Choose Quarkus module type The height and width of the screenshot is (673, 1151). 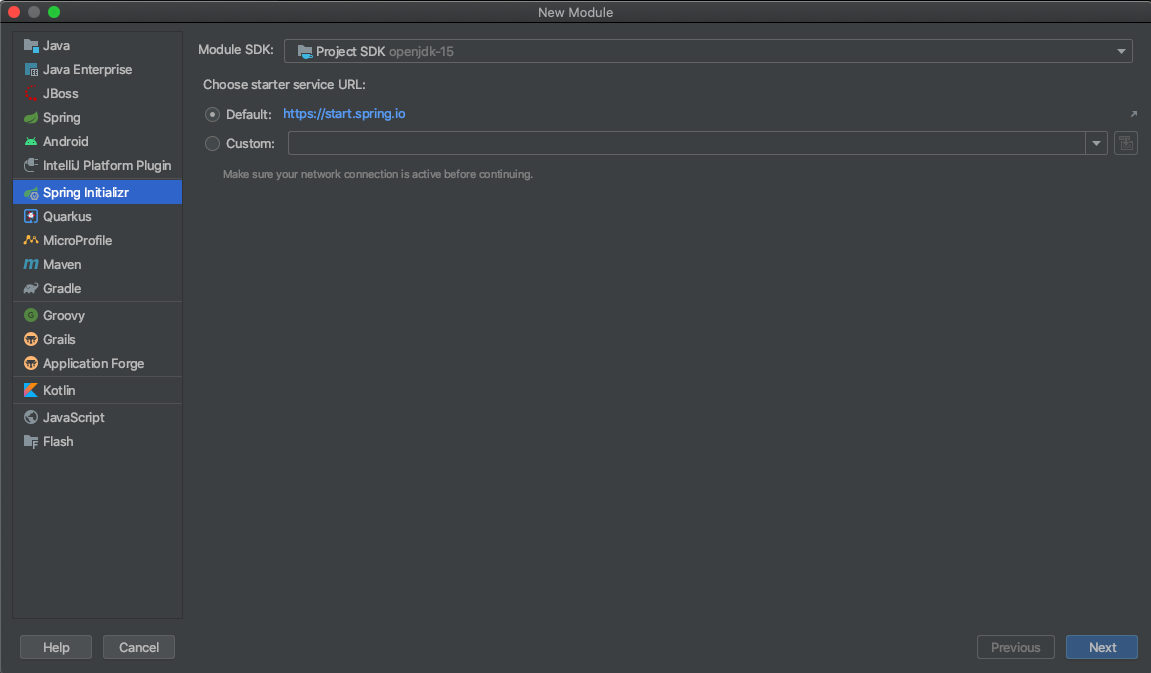[x=98, y=217]
